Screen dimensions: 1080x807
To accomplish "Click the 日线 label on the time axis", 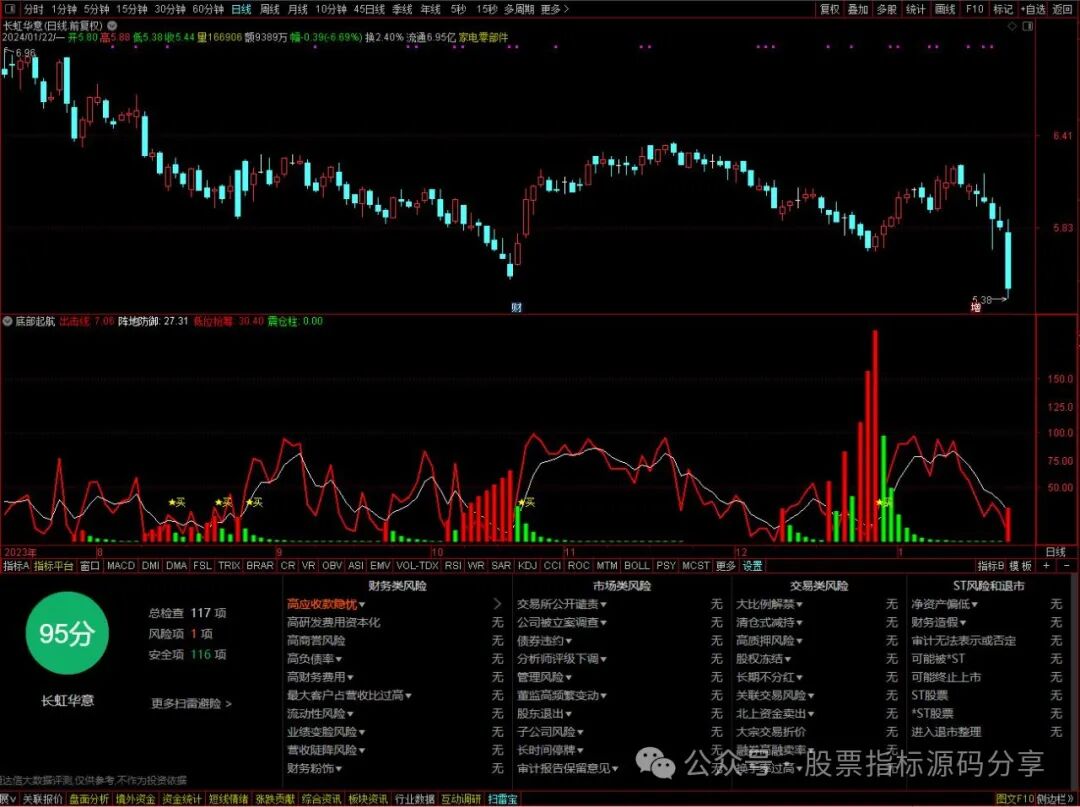I will click(1055, 552).
